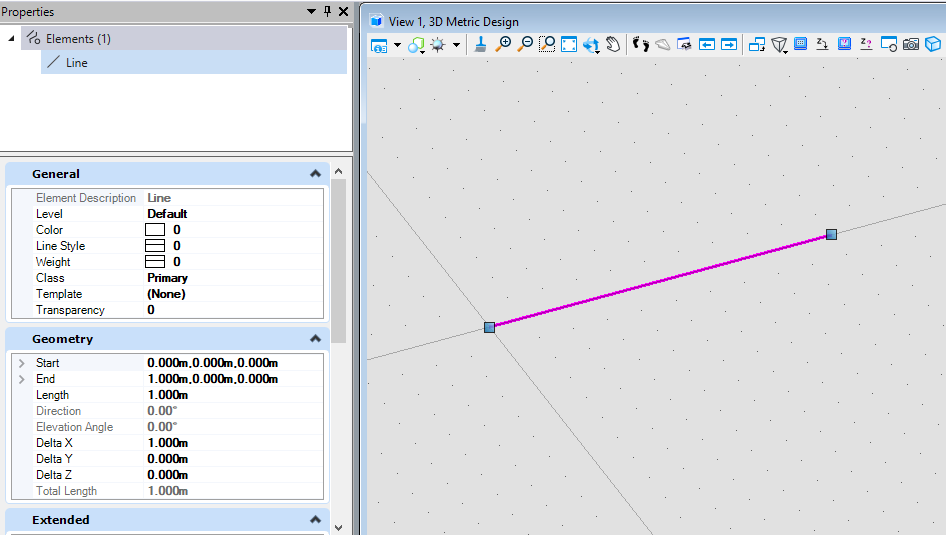This screenshot has width=946, height=535.
Task: Select the Fly paper-plane tool
Action: (662, 44)
